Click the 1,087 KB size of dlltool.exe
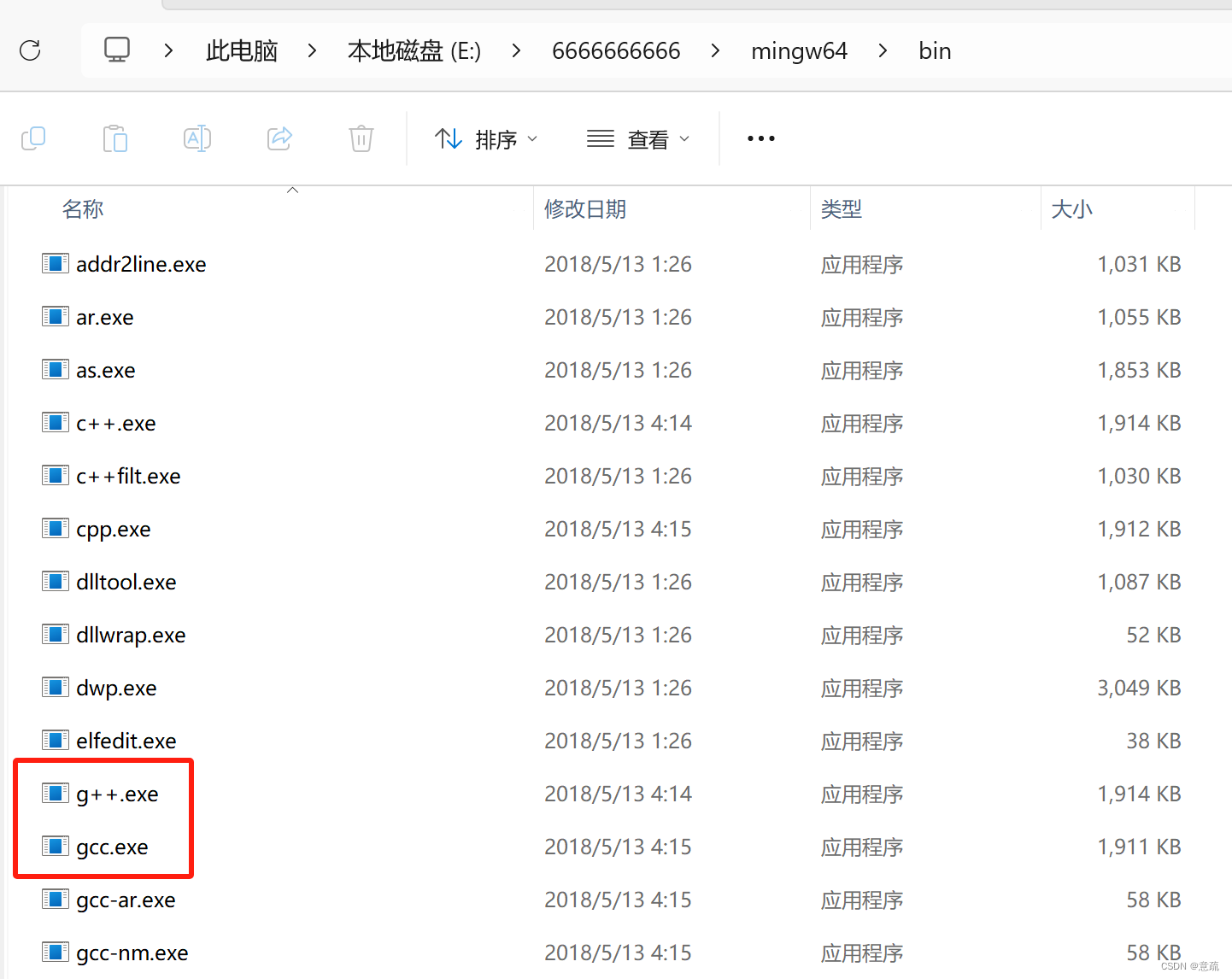 (1139, 582)
